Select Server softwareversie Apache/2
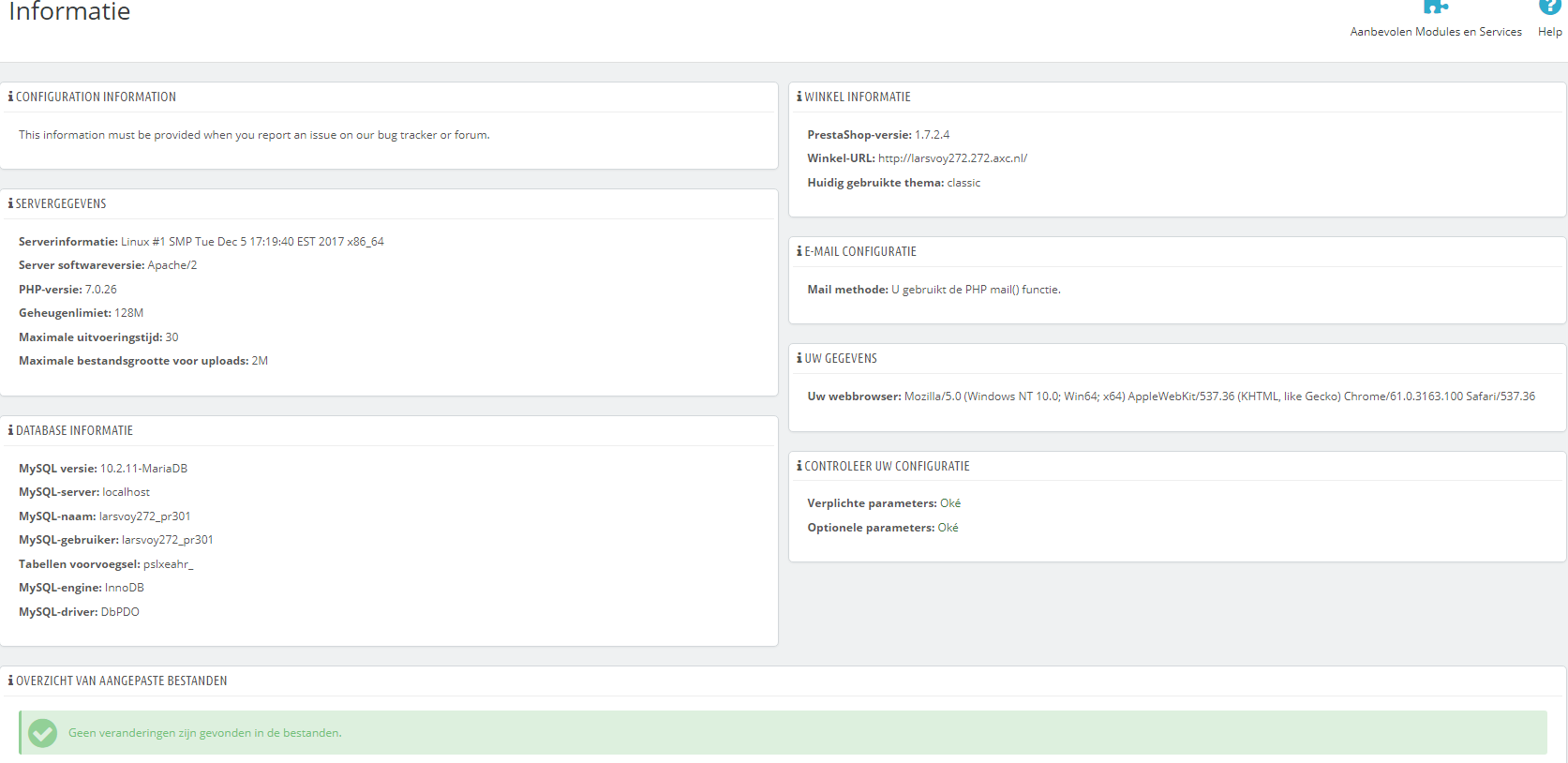This screenshot has height=763, width=1568. tap(108, 265)
